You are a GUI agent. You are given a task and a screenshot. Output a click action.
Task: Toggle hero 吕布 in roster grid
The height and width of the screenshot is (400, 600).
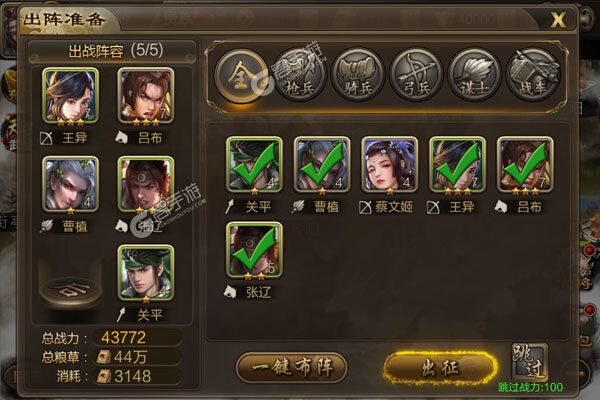(x=525, y=165)
